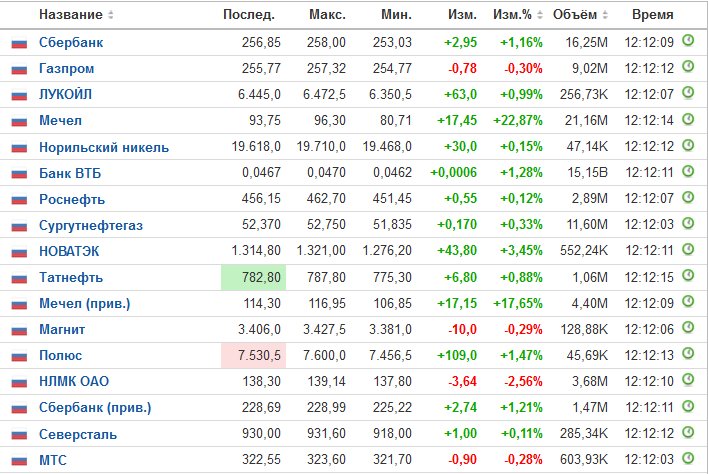708x474 pixels.
Task: Open the НЛМК ОАО stock link
Action: coord(74,381)
